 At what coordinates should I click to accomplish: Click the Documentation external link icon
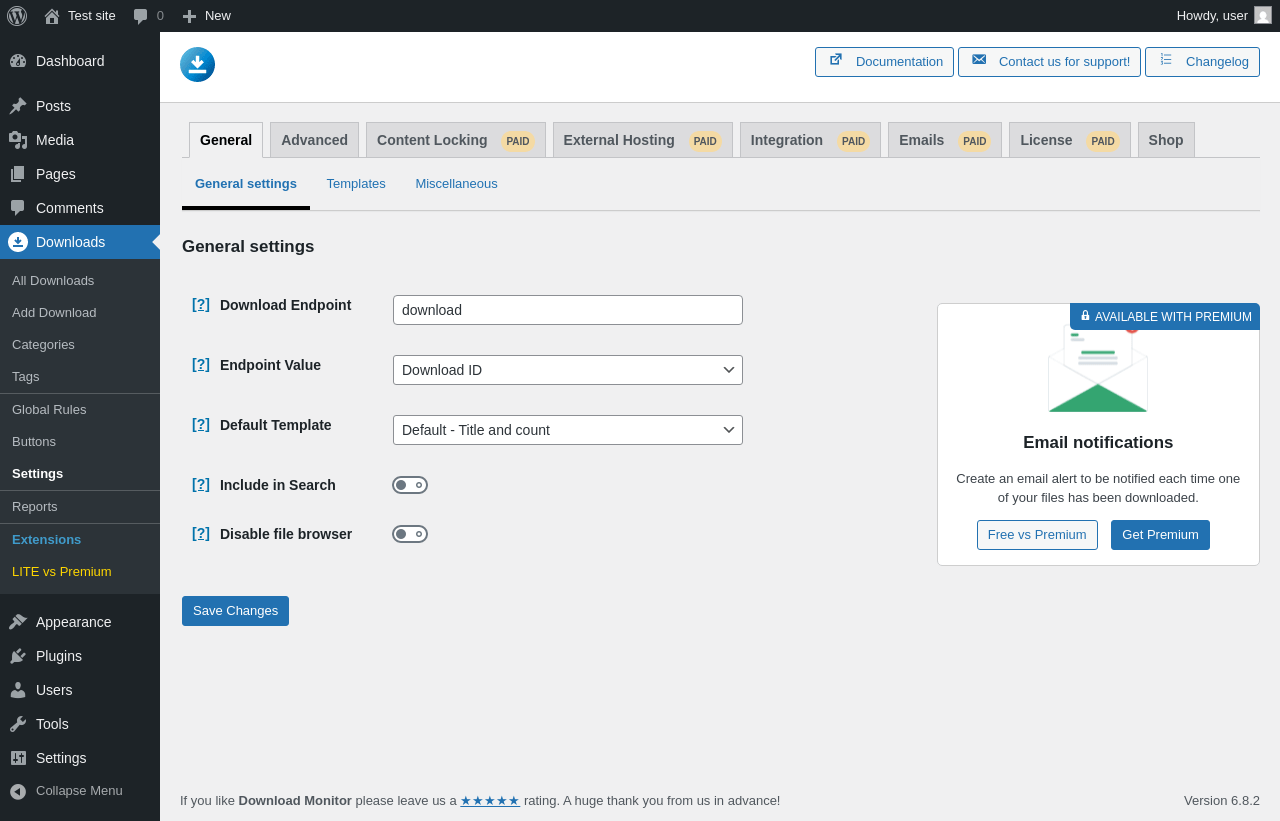point(836,60)
